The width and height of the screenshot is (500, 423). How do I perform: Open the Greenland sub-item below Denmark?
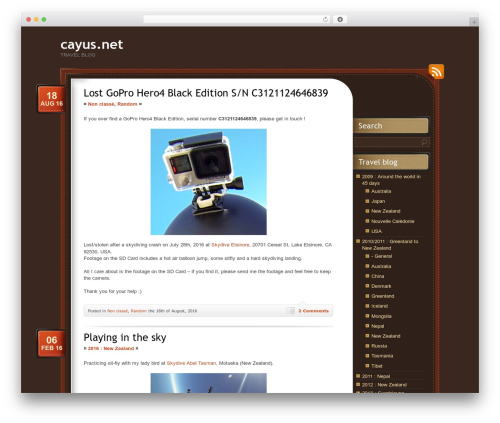[x=383, y=296]
